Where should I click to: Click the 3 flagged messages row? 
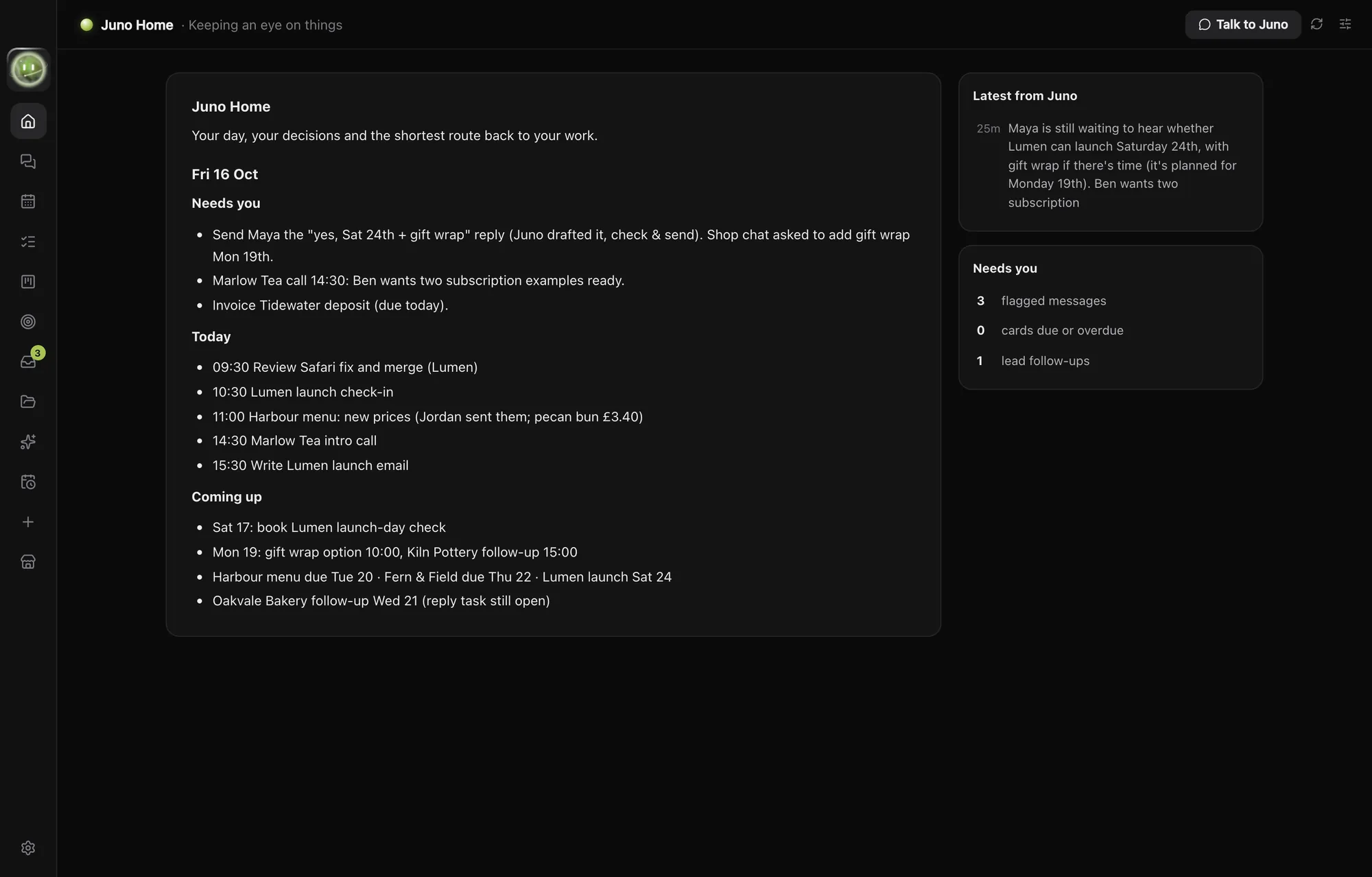[1110, 301]
